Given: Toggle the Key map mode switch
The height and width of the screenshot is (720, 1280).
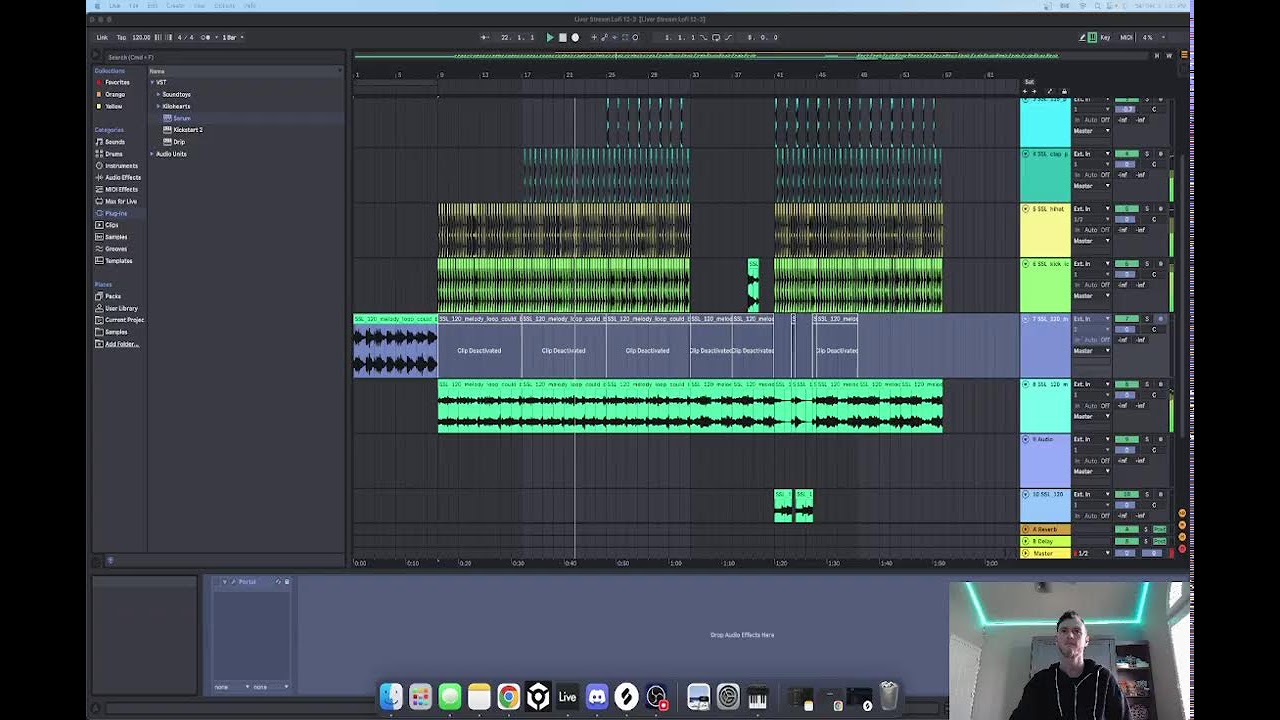Looking at the screenshot, I should [x=1105, y=37].
